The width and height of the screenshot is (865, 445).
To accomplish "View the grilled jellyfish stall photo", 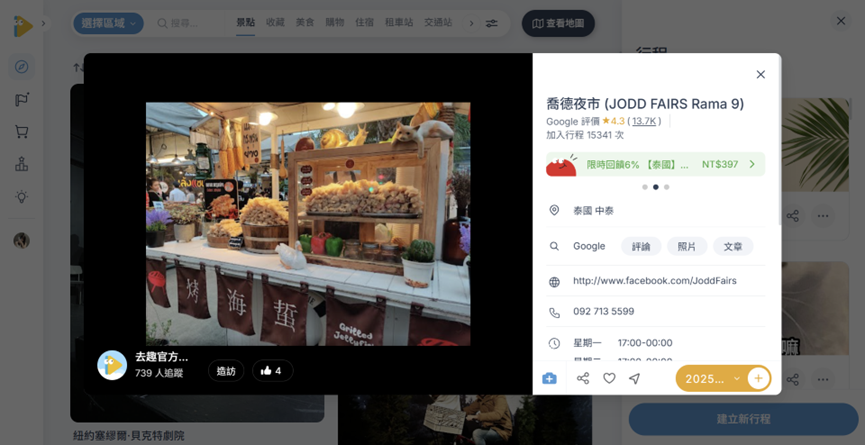I will (x=308, y=224).
